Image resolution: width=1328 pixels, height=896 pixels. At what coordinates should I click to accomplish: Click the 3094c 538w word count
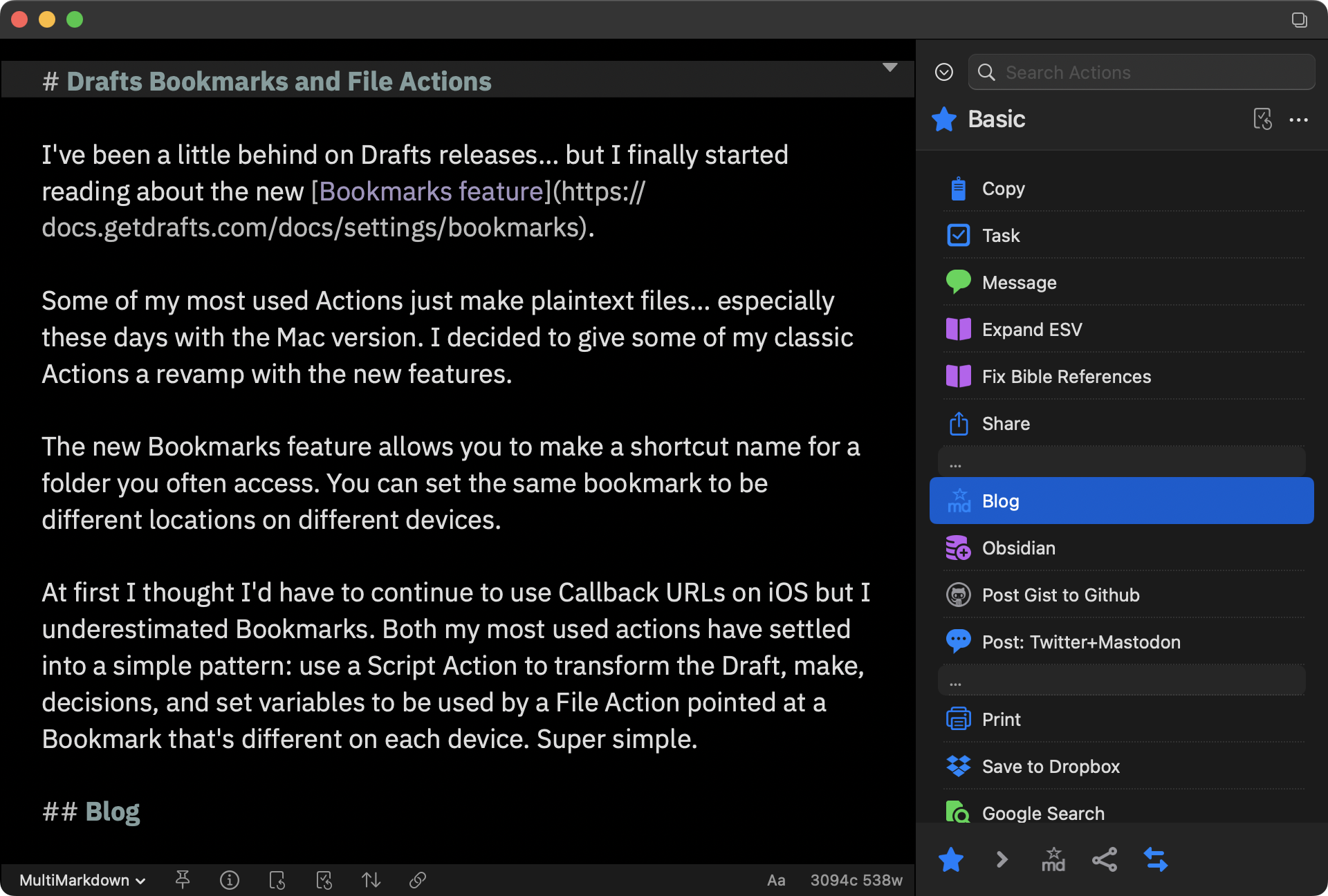coord(856,880)
